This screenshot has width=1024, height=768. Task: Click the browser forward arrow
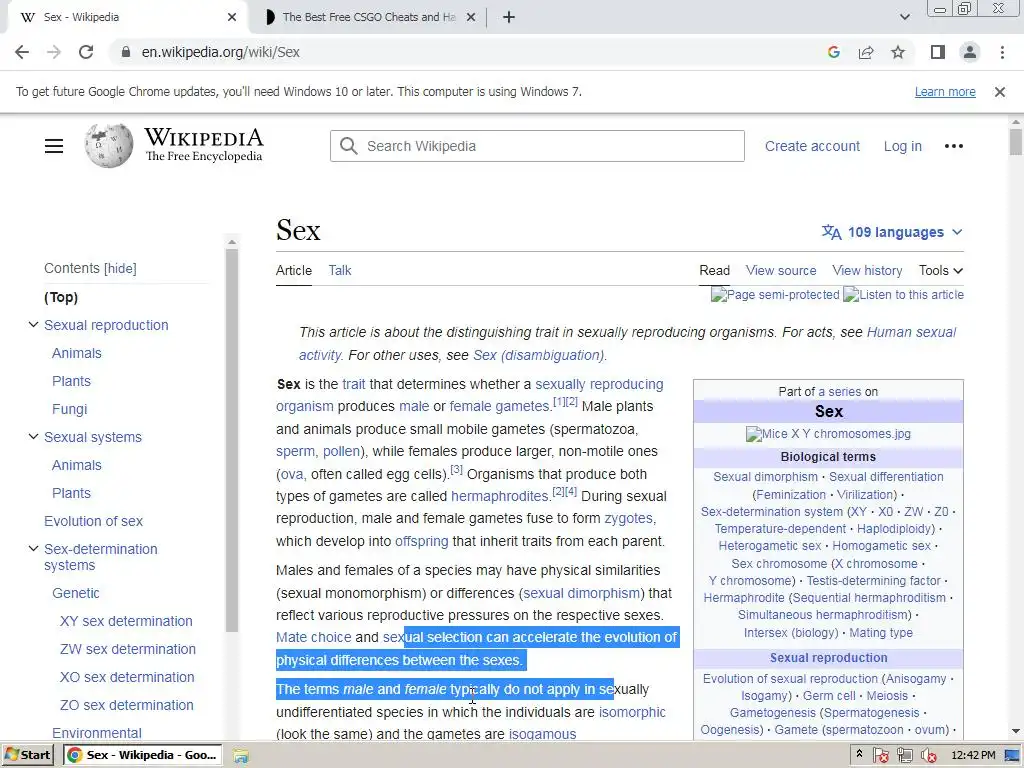pyautogui.click(x=54, y=52)
